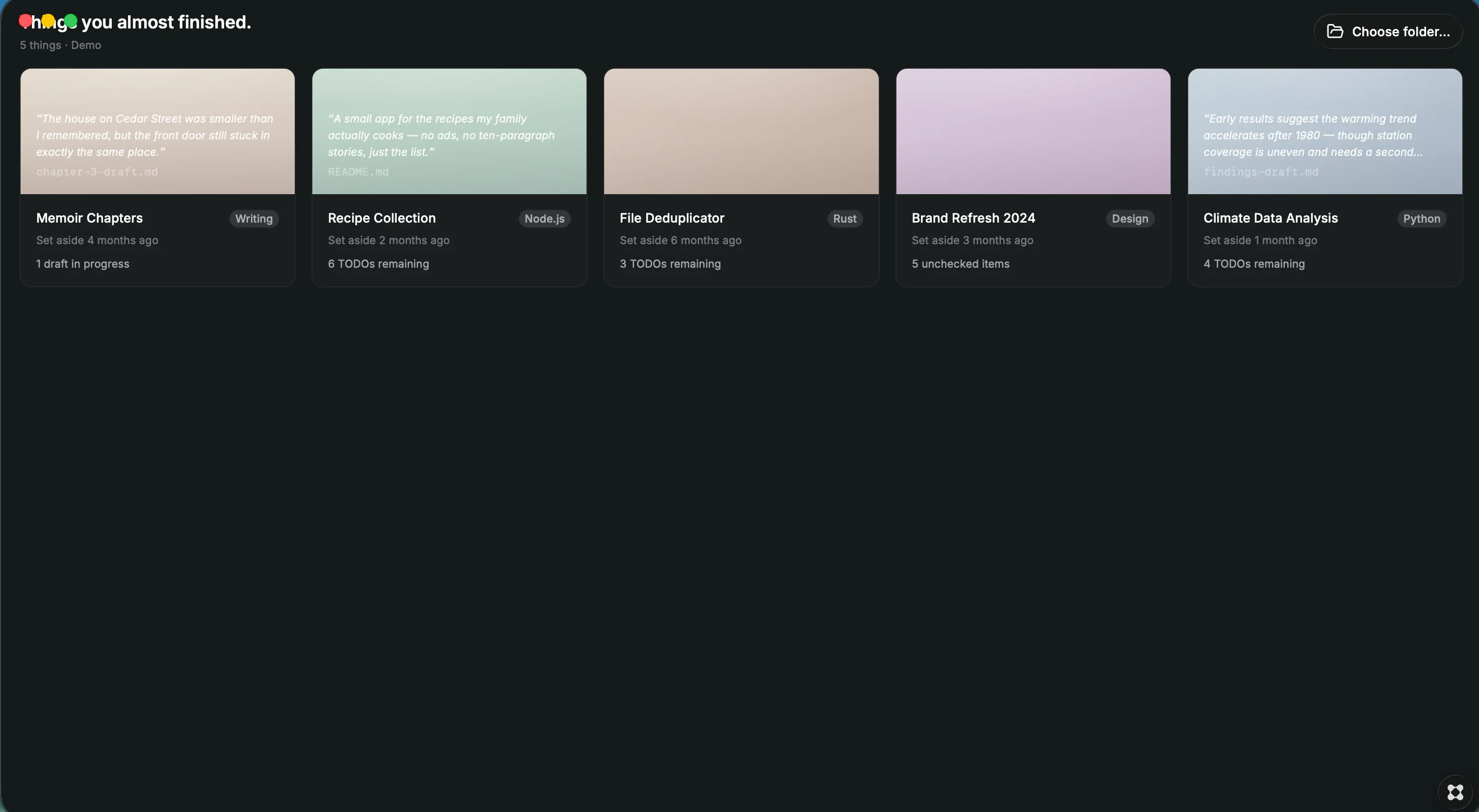Select the File Deduplicator title
1479x812 pixels.
(672, 218)
